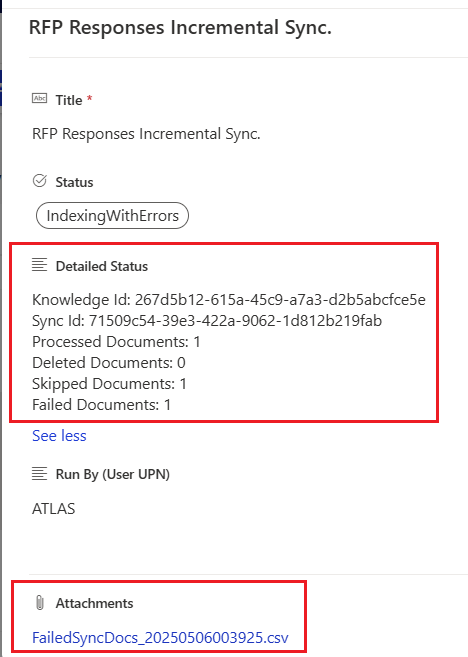Click the Deleted Documents count line
Screen dimensions: 468x657
[x=109, y=363]
